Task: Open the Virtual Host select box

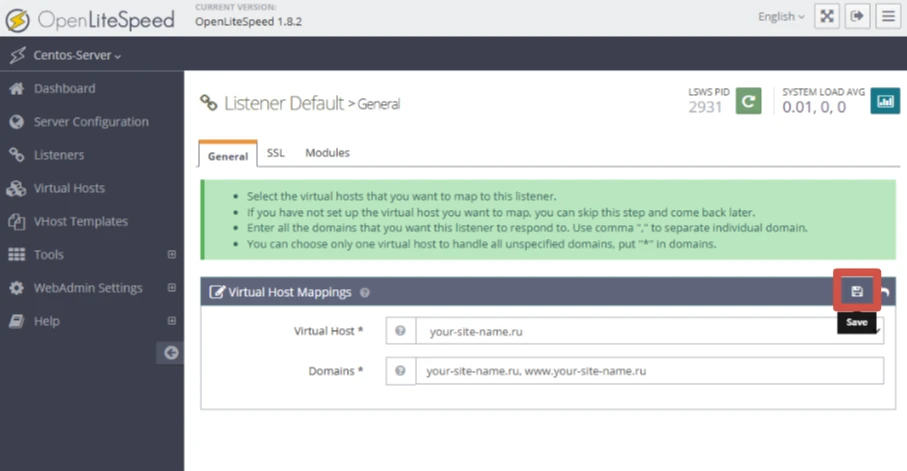Action: [650, 331]
